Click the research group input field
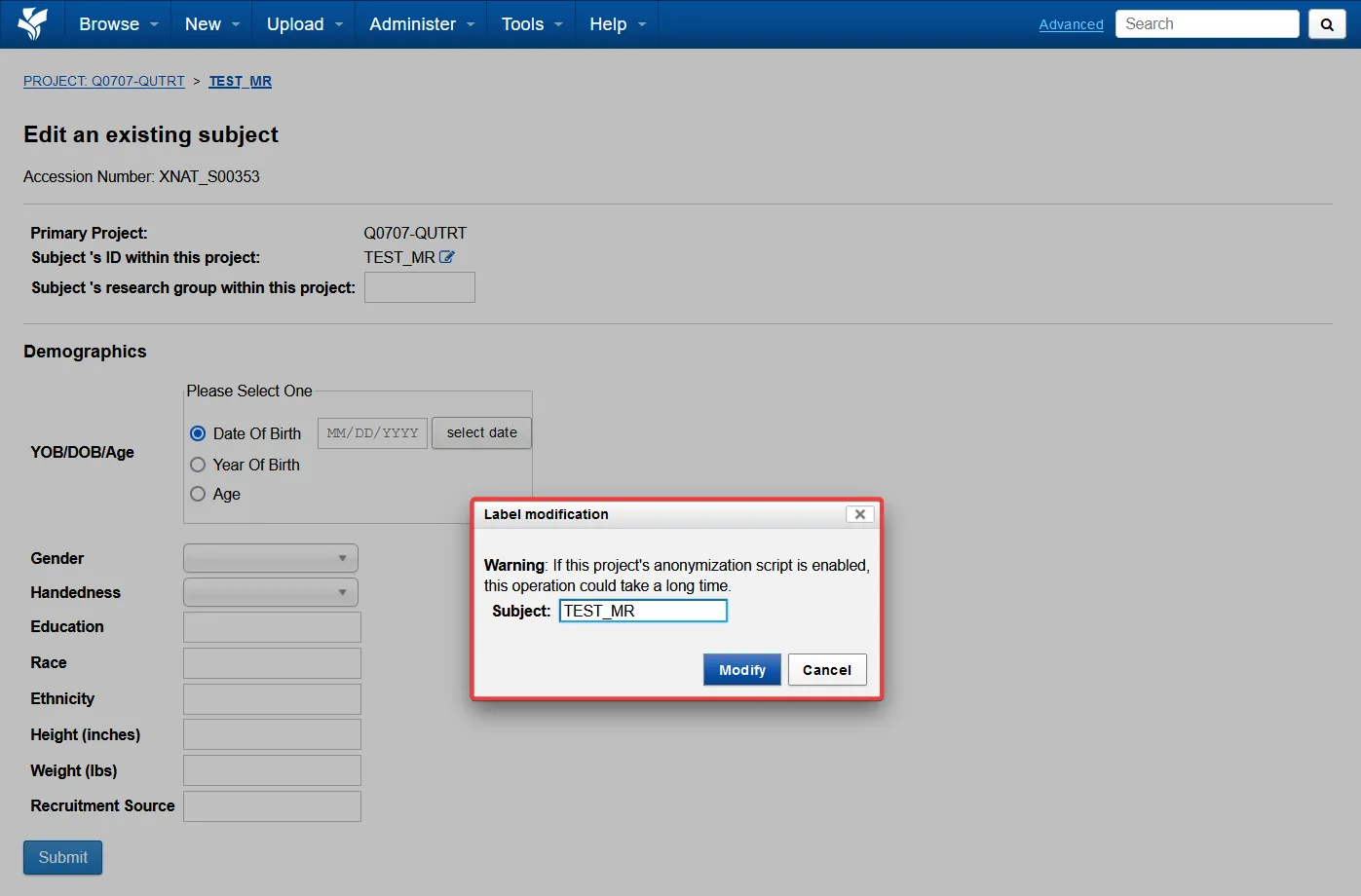 click(420, 287)
